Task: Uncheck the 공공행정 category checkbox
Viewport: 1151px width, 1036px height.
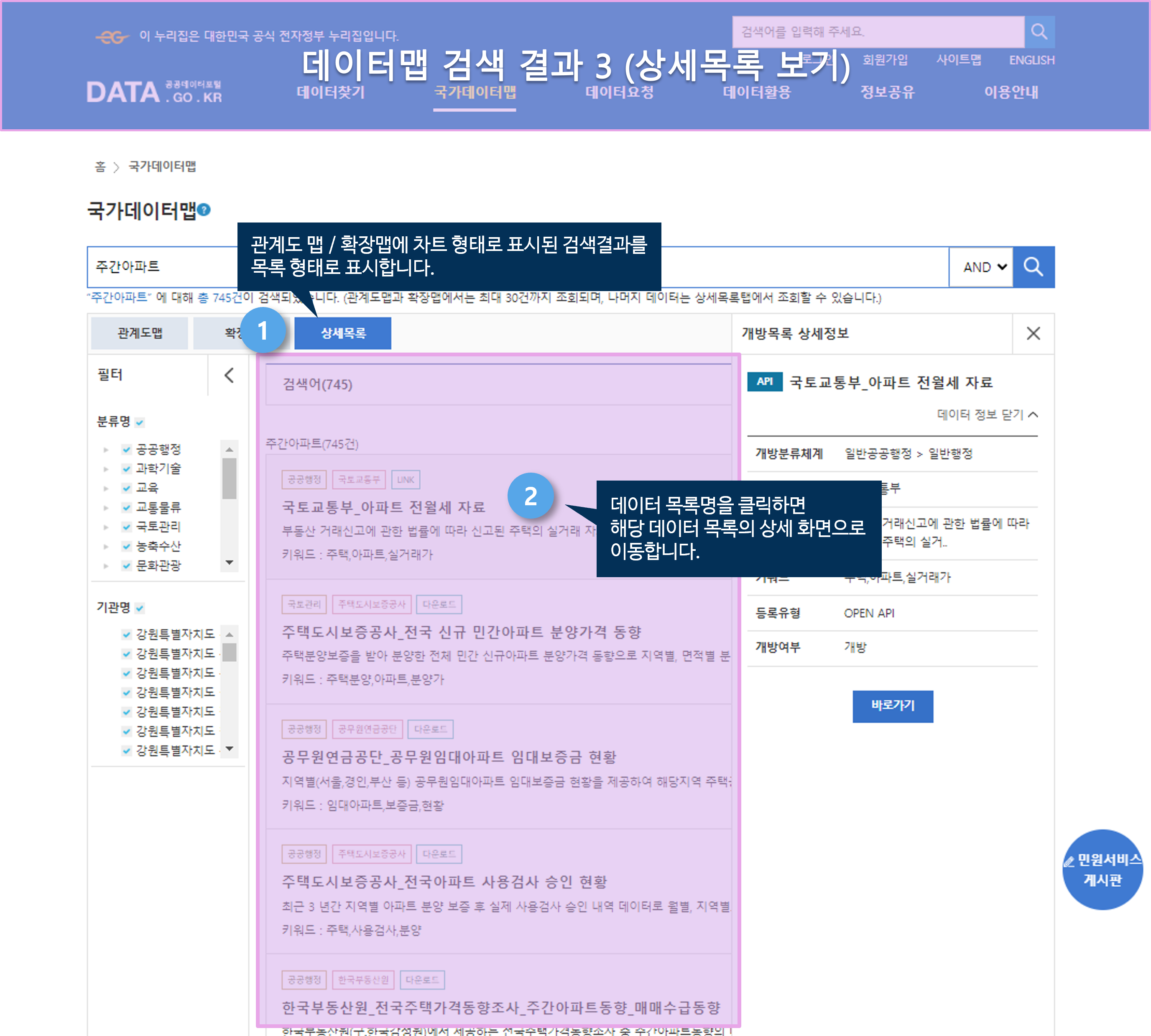Action: click(127, 450)
